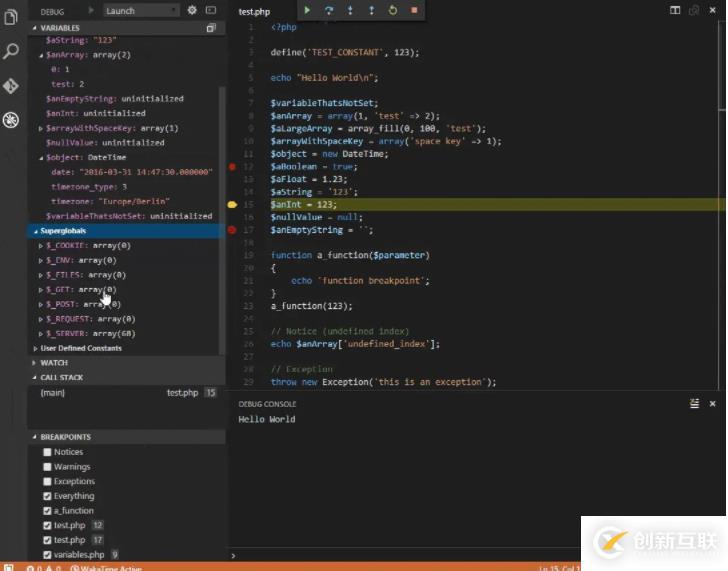Open launch configuration gear settings
The width and height of the screenshot is (728, 571).
tap(192, 10)
